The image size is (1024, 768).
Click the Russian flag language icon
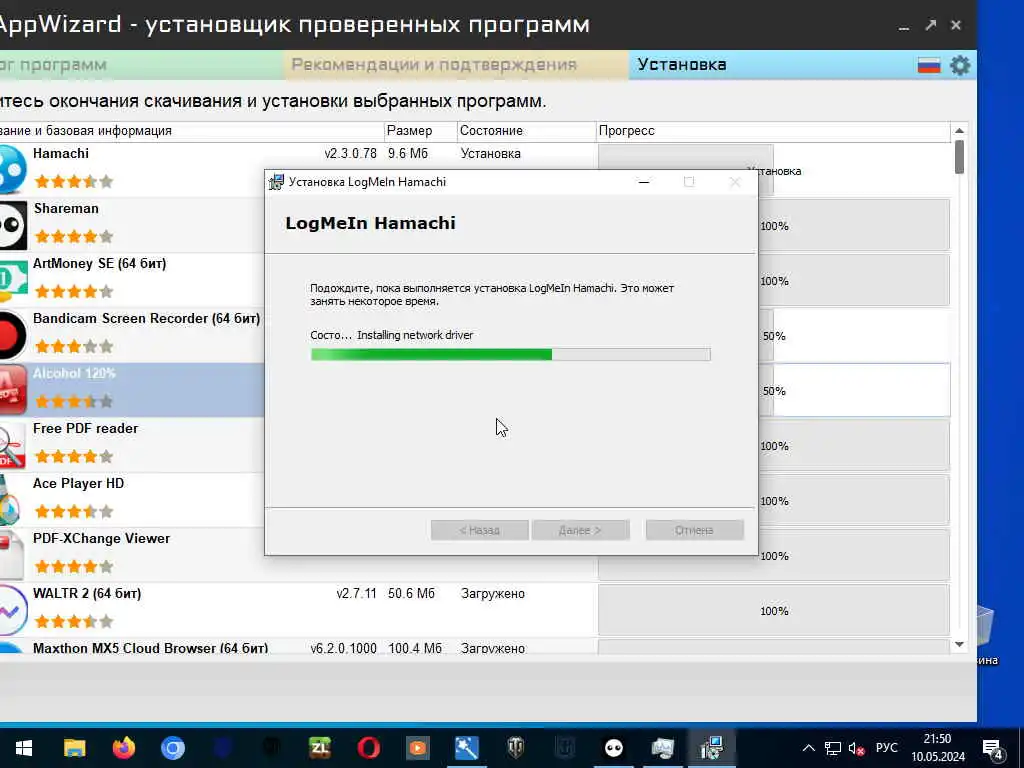coord(929,65)
